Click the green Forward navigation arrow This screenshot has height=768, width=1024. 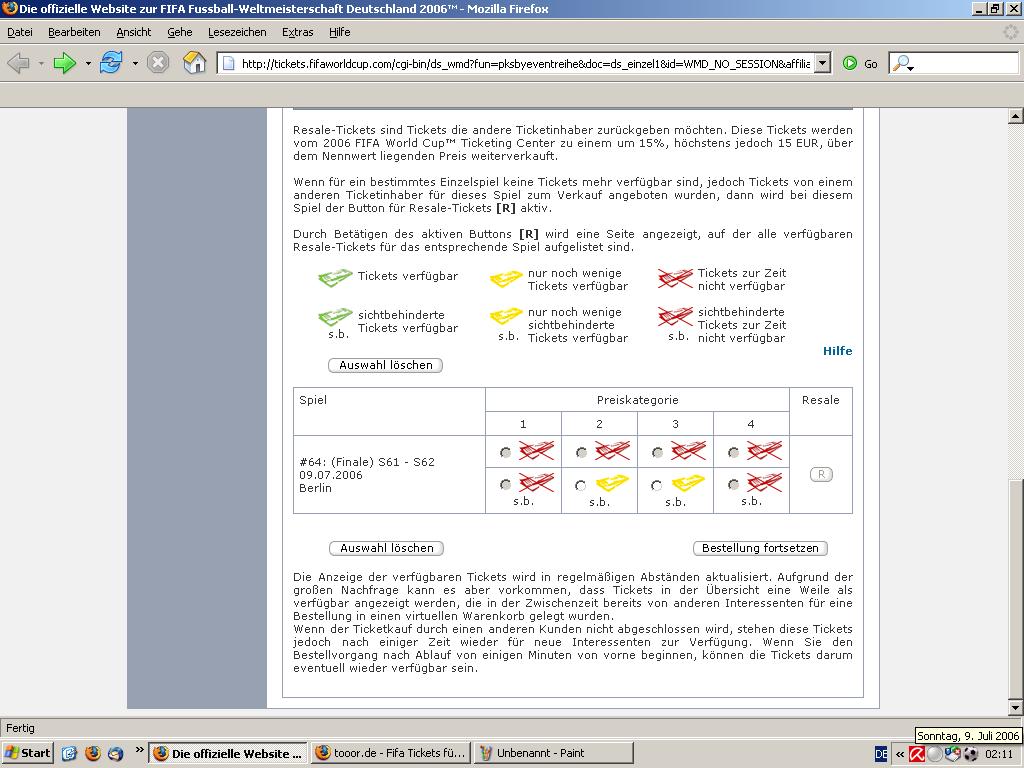[64, 63]
